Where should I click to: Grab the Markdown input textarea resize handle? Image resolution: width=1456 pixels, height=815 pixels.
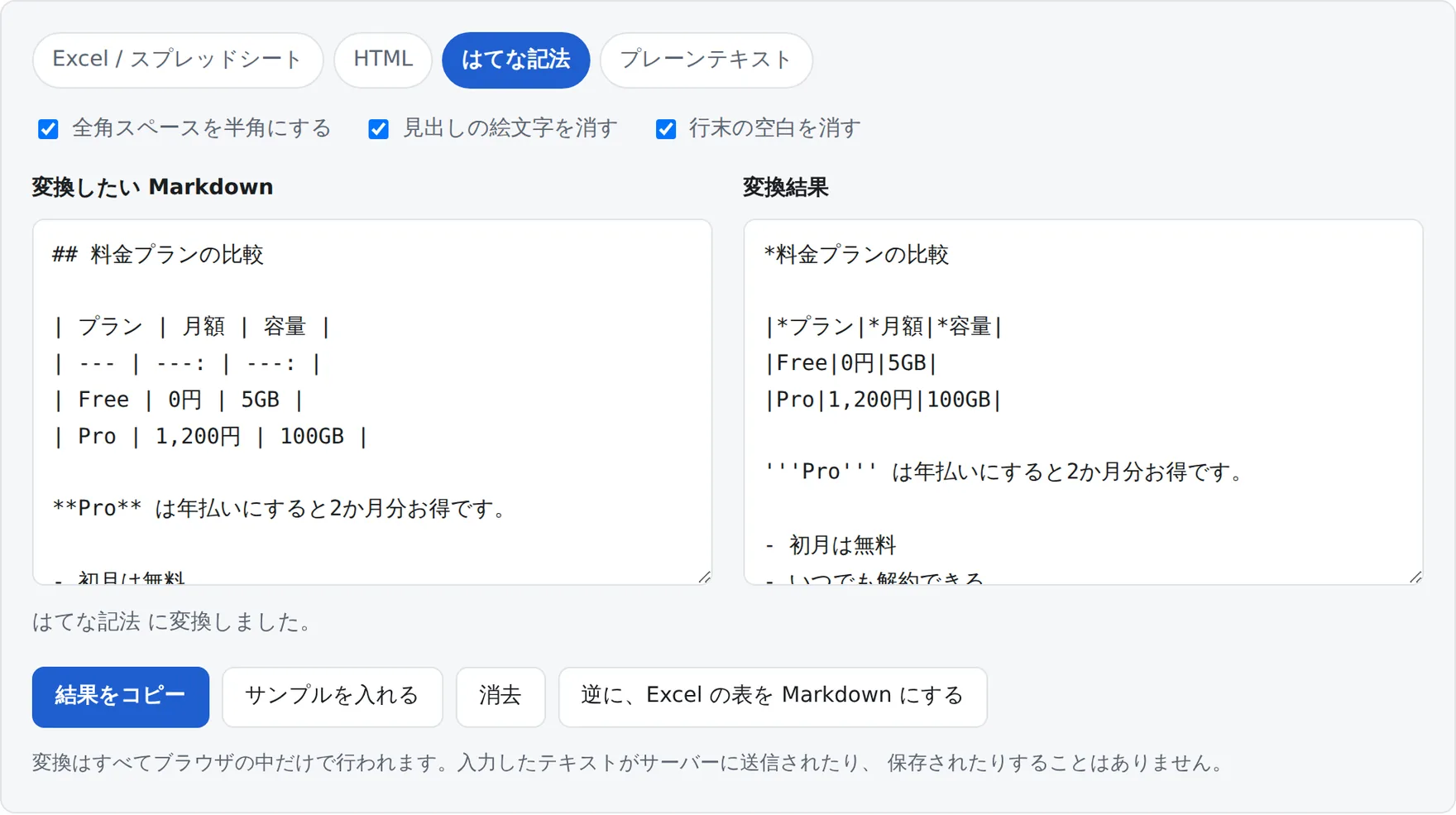click(704, 577)
